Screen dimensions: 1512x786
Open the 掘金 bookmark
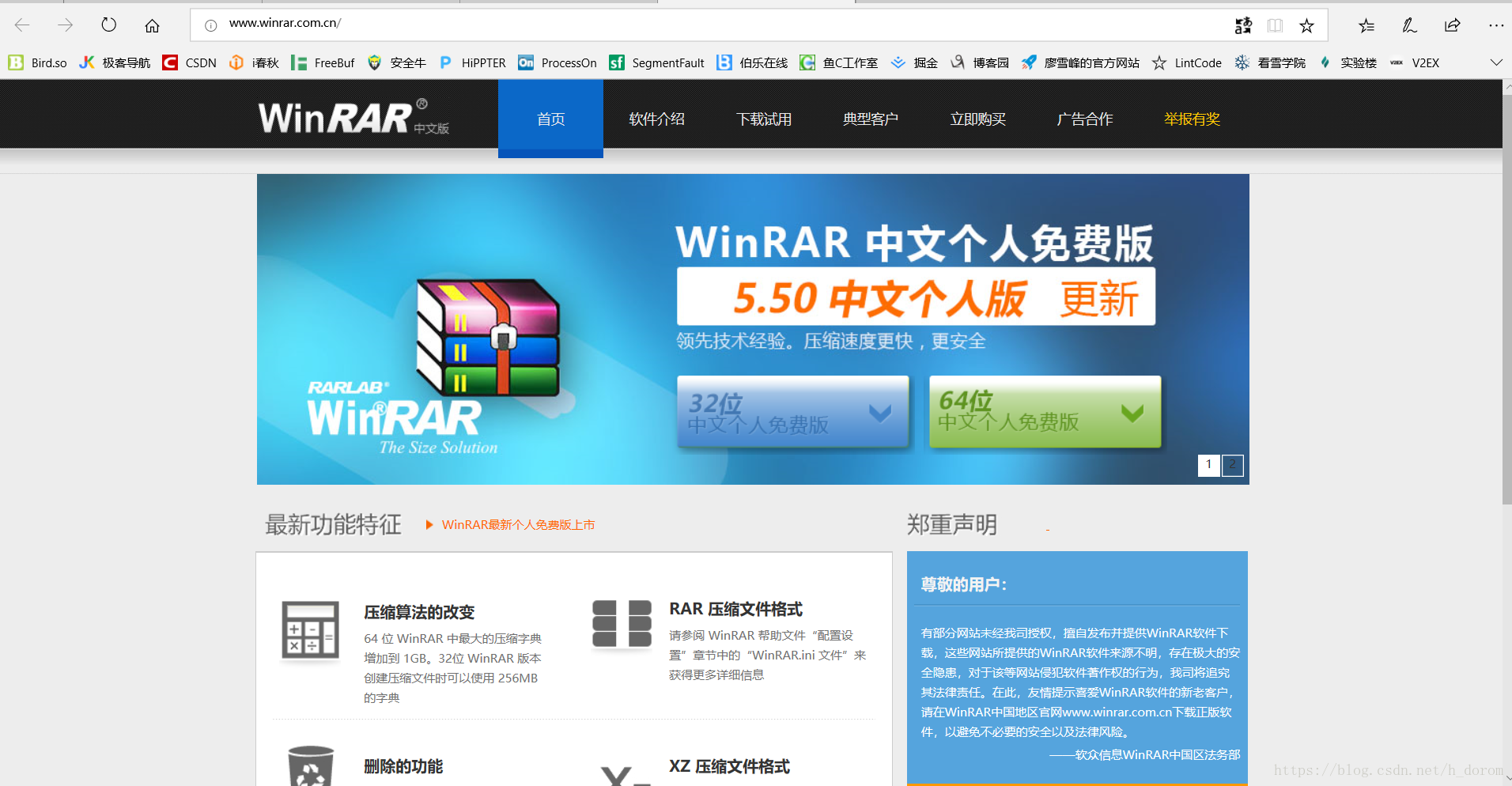point(914,62)
